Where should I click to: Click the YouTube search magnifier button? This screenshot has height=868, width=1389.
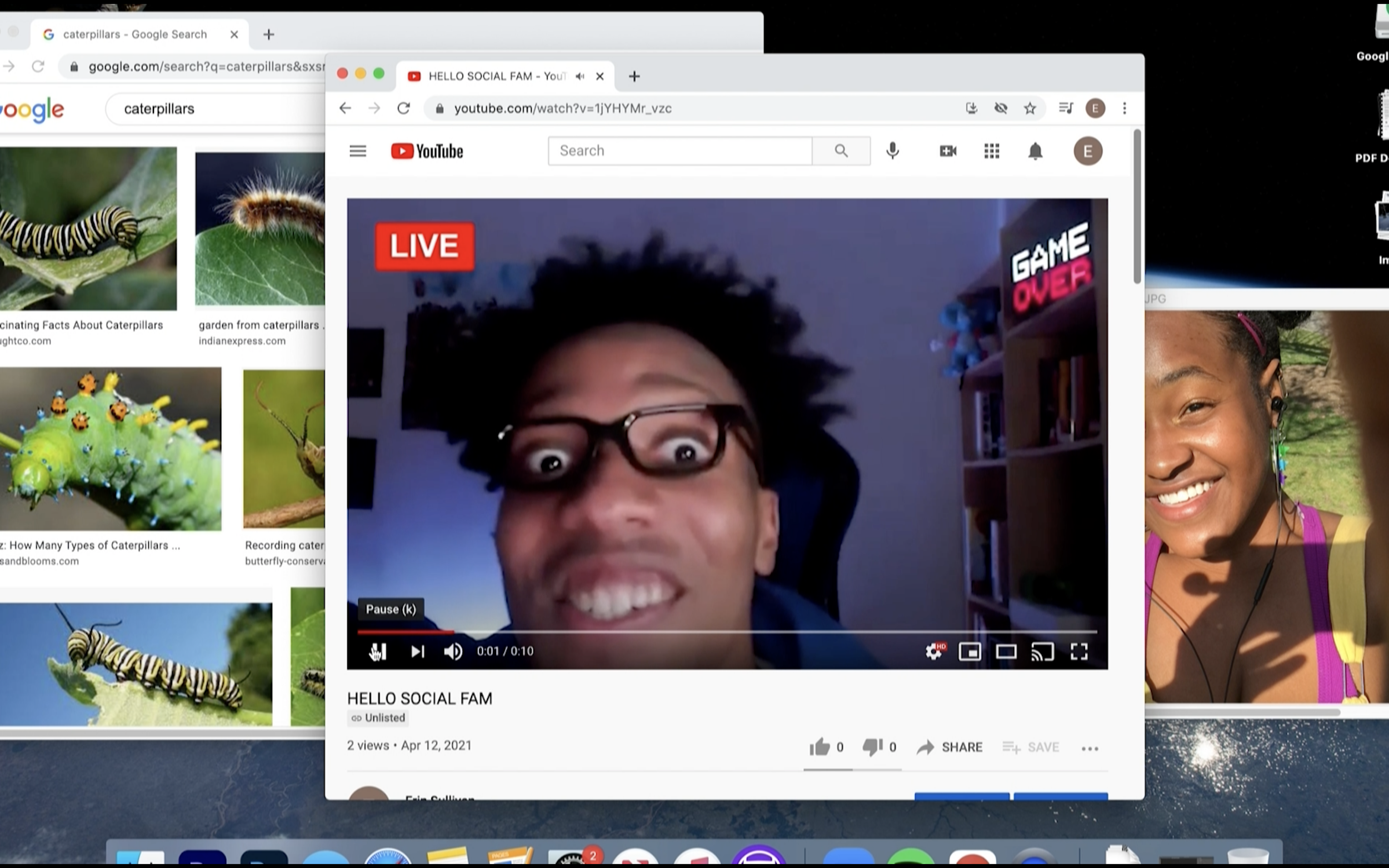(841, 151)
